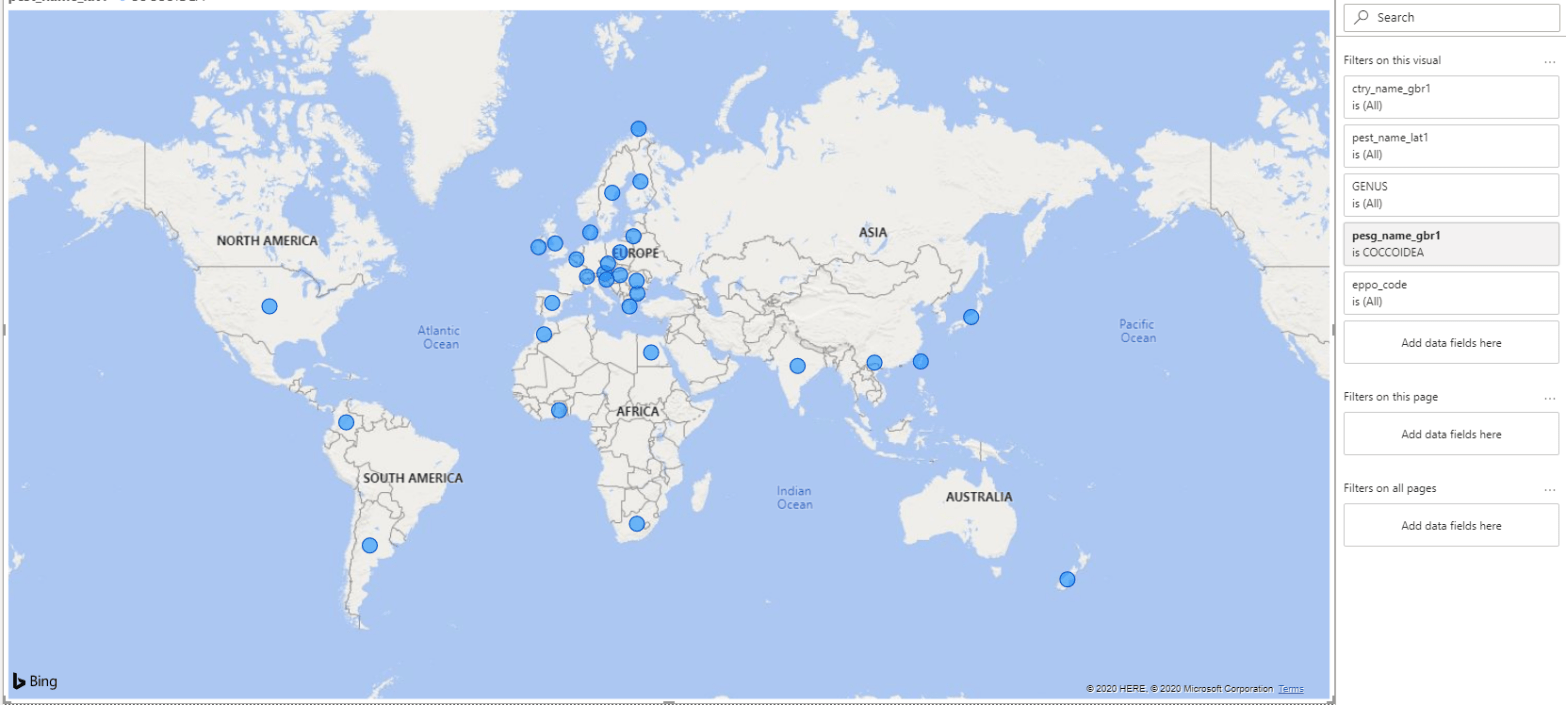
Task: Click the Bing logo on the map
Action: (35, 682)
